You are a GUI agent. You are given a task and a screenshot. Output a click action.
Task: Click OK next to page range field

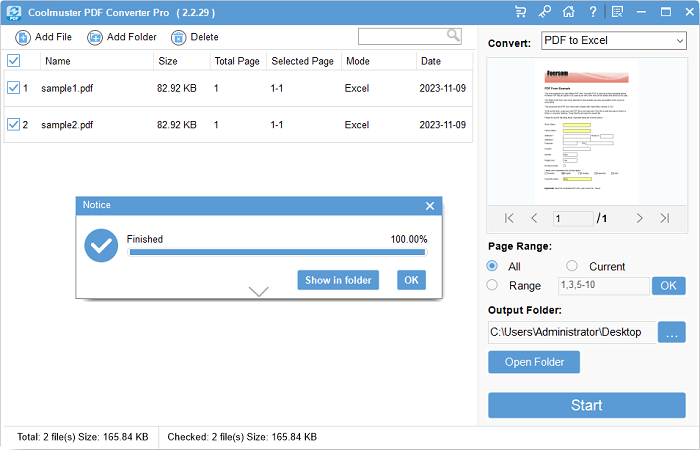point(668,286)
